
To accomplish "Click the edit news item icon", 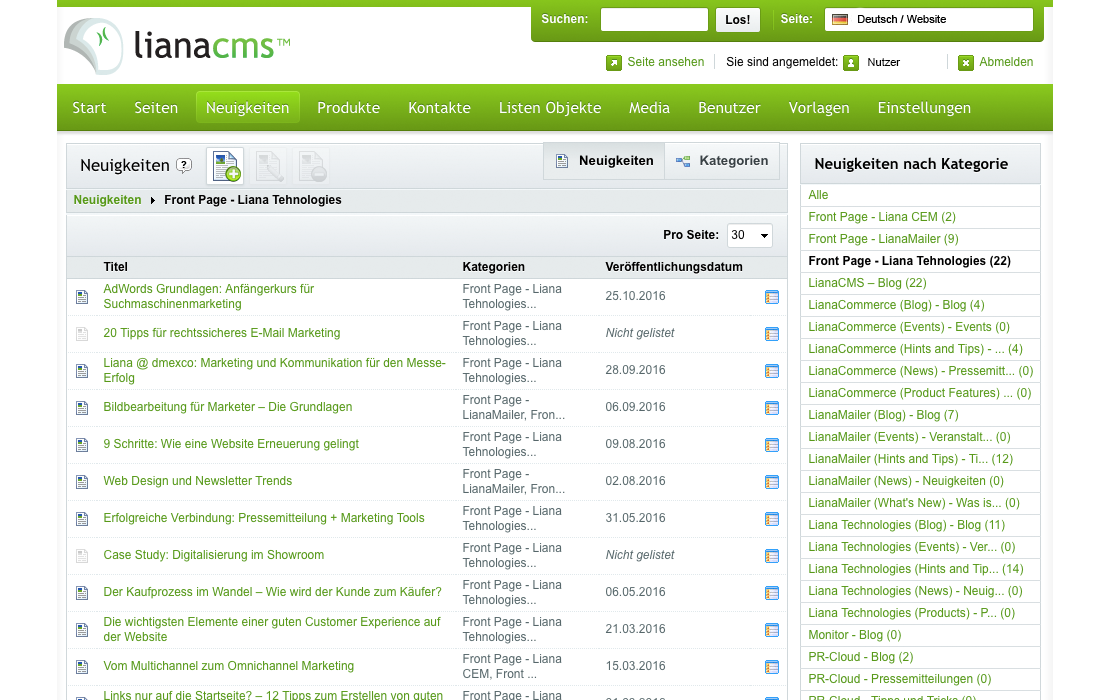I will 269,166.
